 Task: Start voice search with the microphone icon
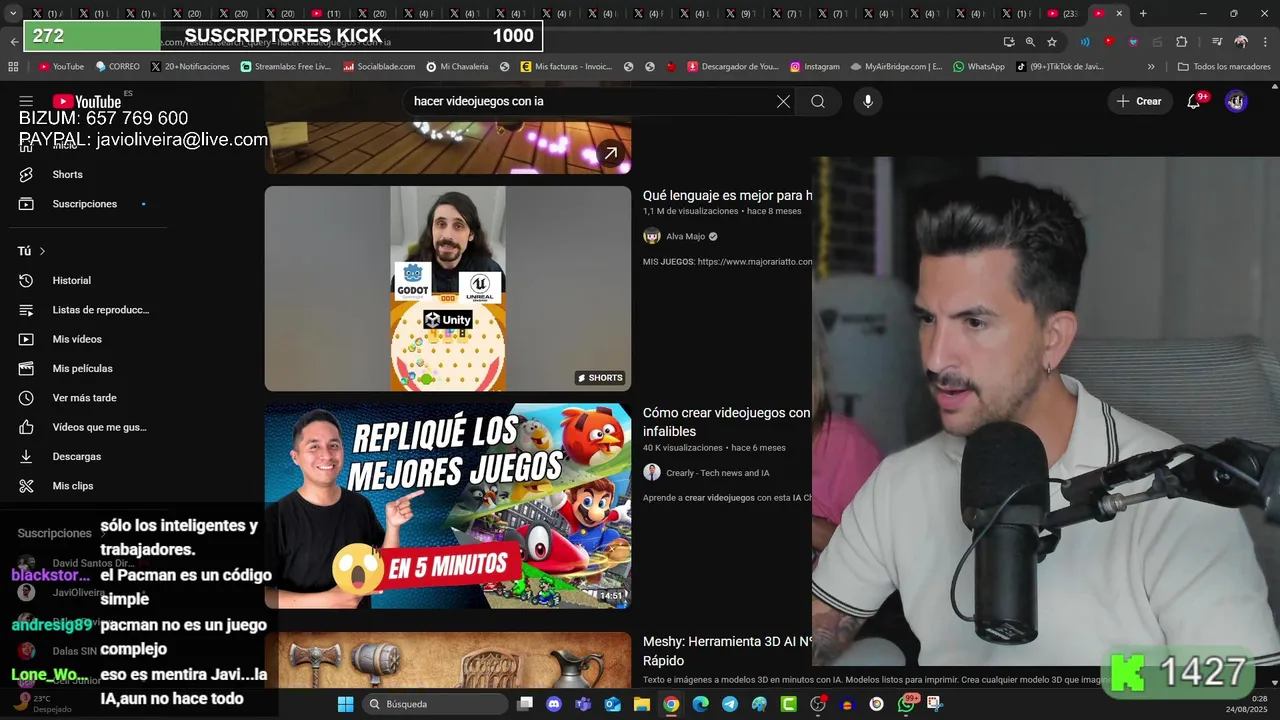tap(868, 101)
